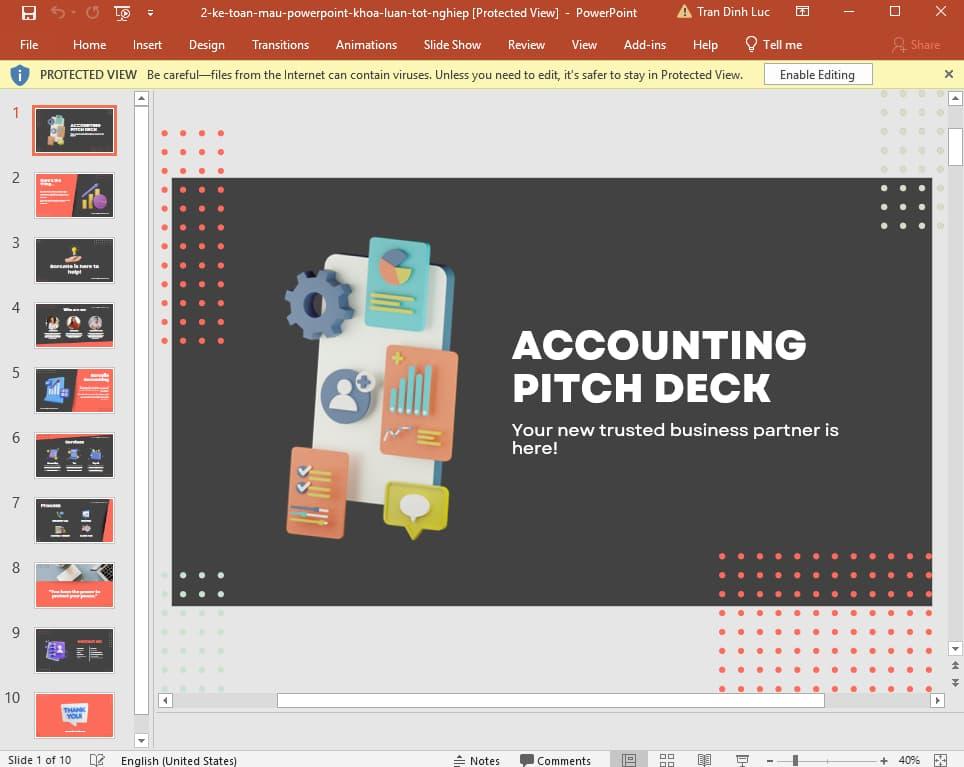964x767 pixels.
Task: Toggle the Notes pane
Action: 477,760
